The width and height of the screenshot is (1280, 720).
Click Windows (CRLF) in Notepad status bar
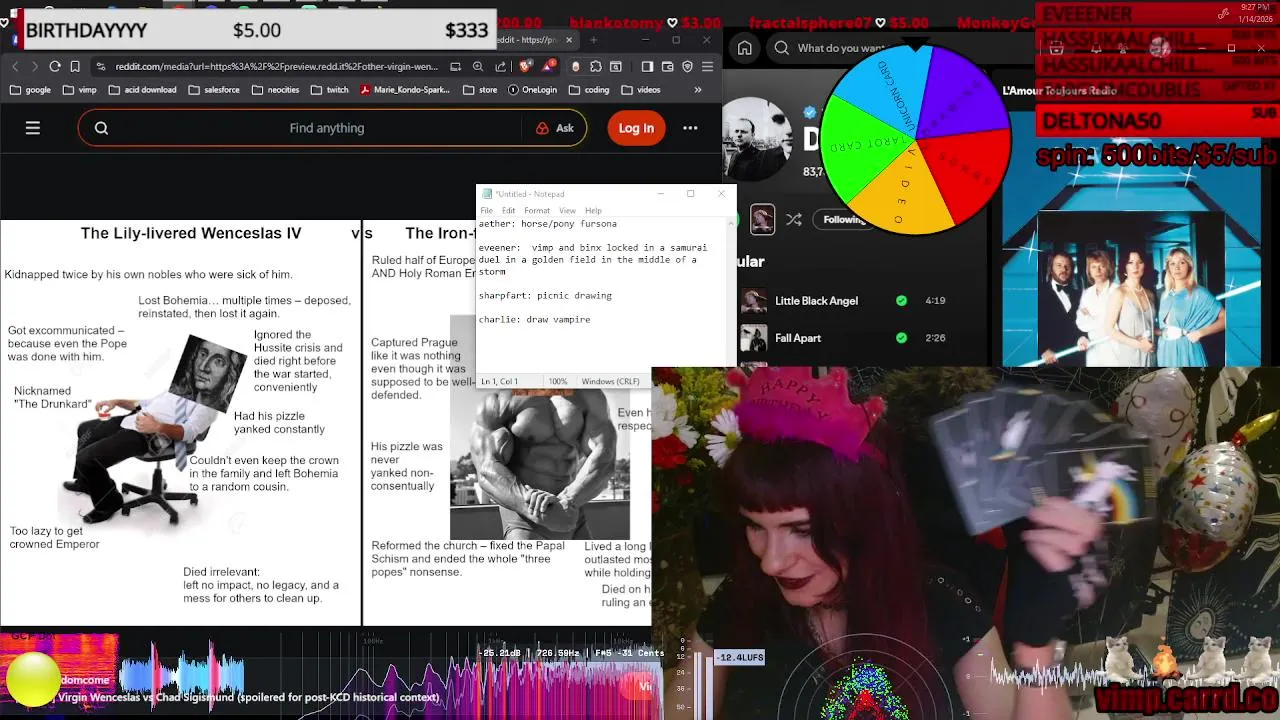pos(610,382)
